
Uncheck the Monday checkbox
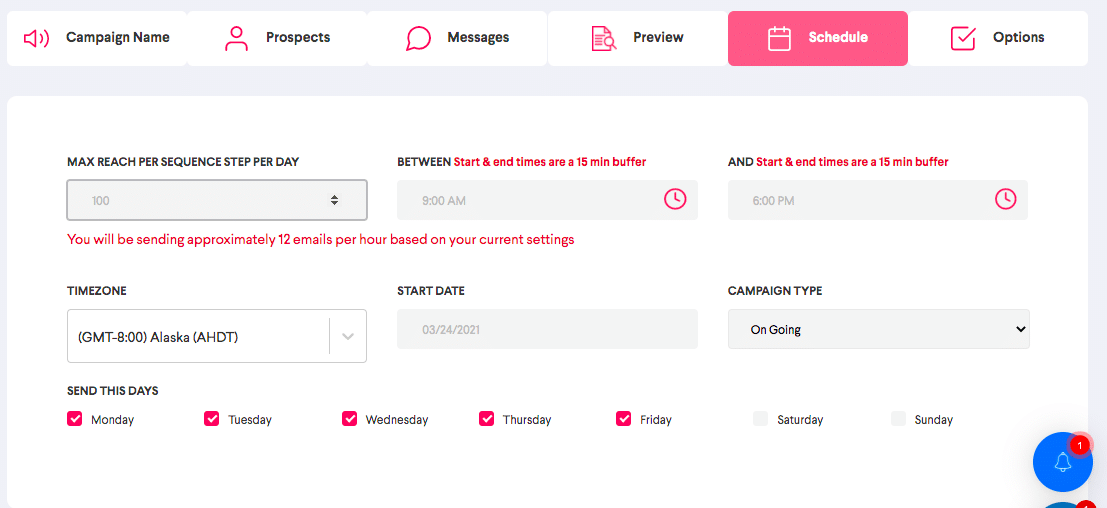[x=75, y=419]
